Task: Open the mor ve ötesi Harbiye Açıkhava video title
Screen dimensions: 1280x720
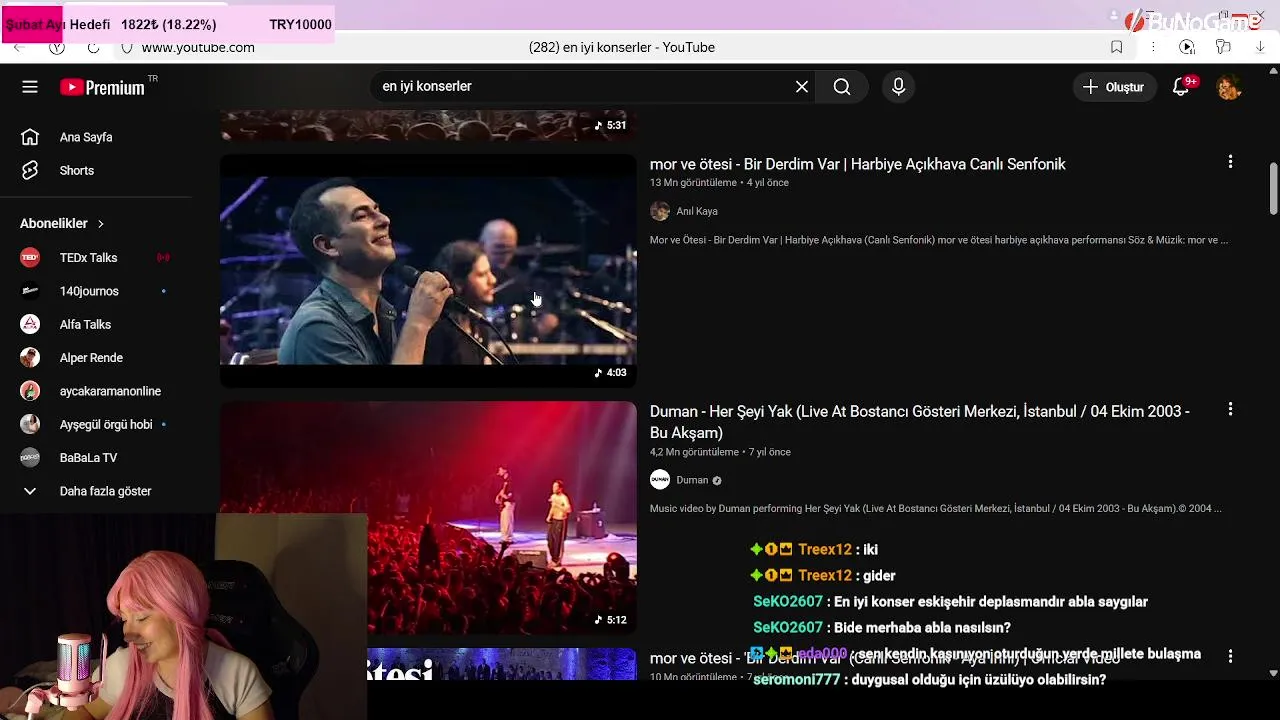Action: click(857, 165)
